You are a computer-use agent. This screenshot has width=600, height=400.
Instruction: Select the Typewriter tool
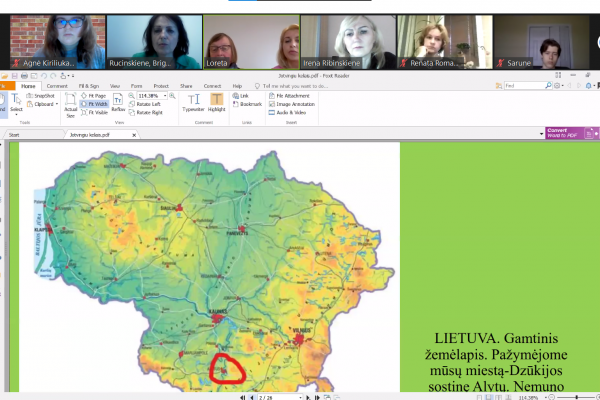click(193, 102)
